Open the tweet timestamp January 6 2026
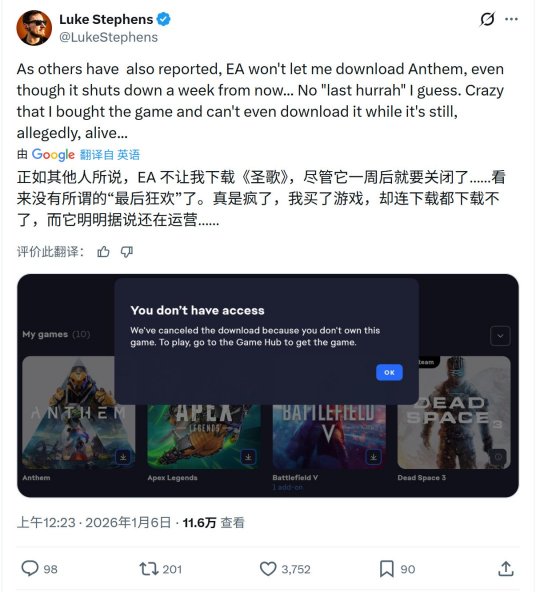The width and height of the screenshot is (540, 592). tap(94, 523)
